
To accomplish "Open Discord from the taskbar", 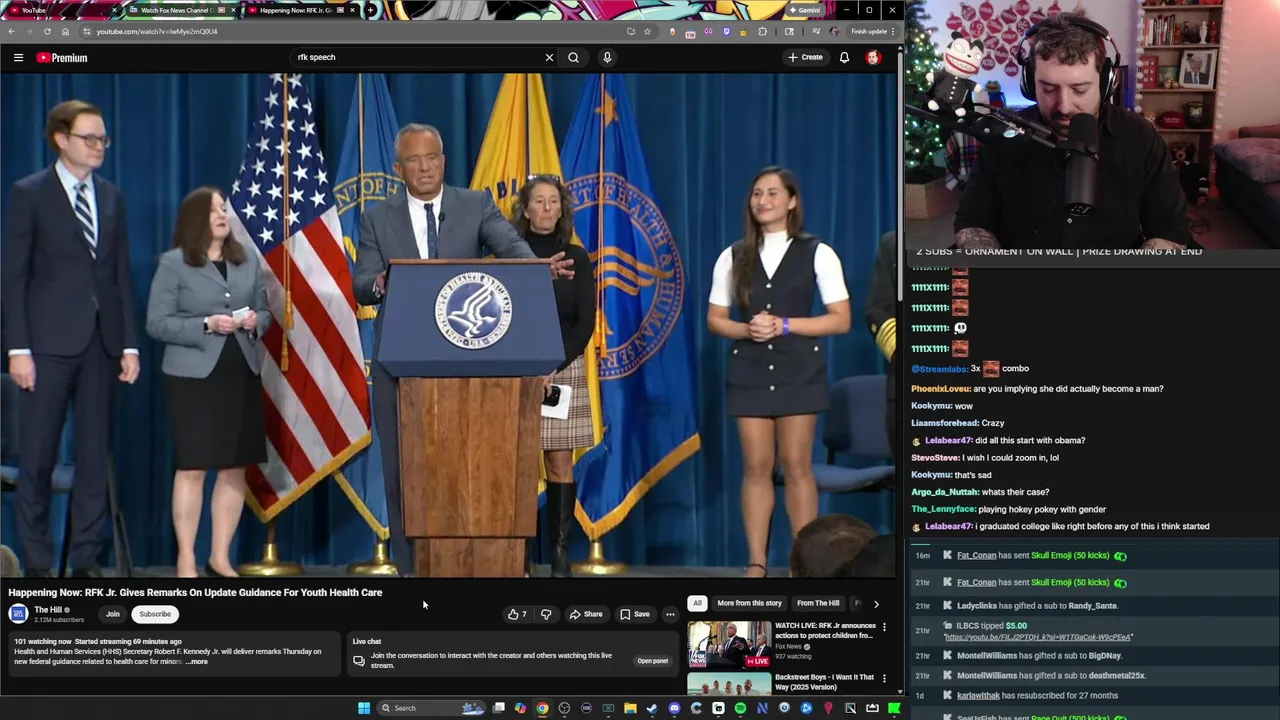I will (674, 708).
